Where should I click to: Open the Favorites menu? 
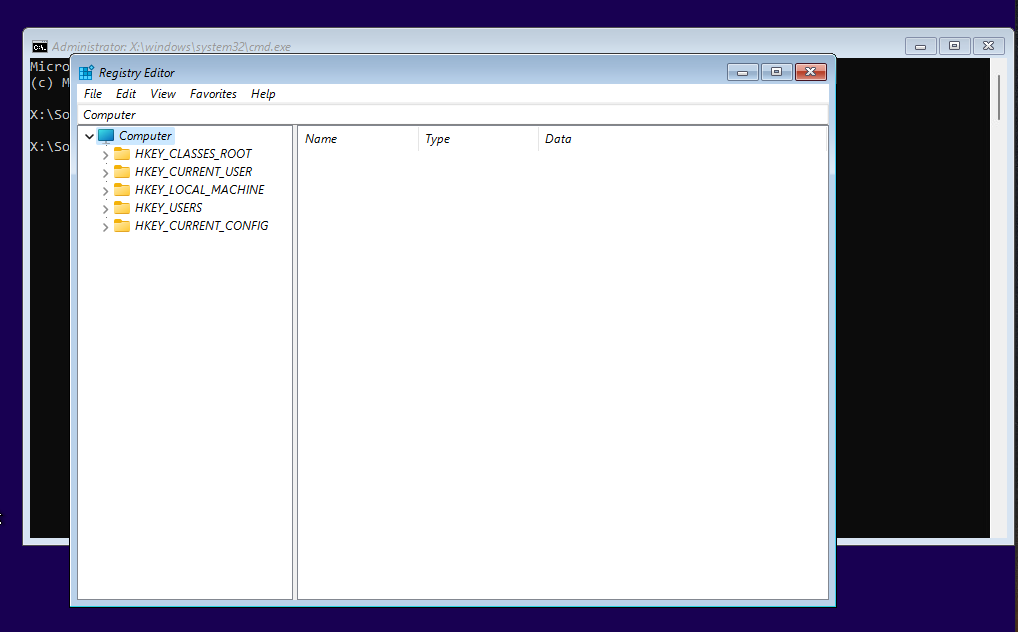pos(213,94)
